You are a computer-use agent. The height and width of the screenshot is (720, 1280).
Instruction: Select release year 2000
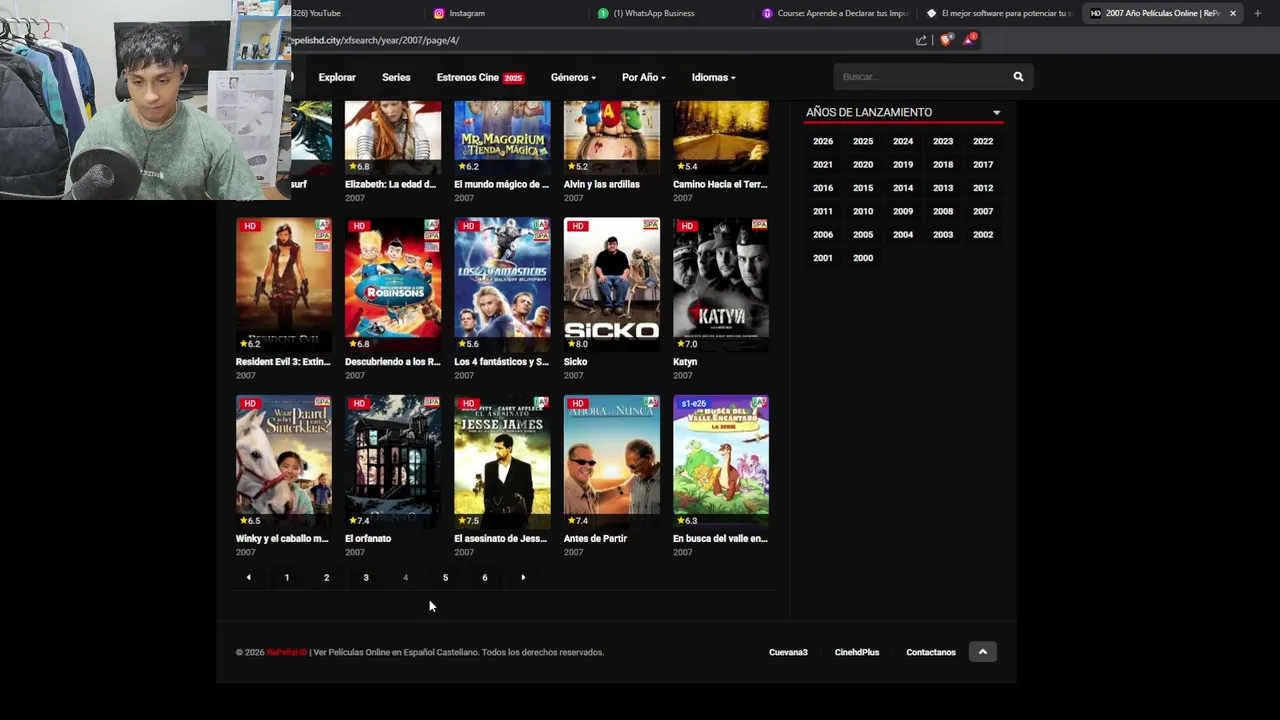click(863, 258)
